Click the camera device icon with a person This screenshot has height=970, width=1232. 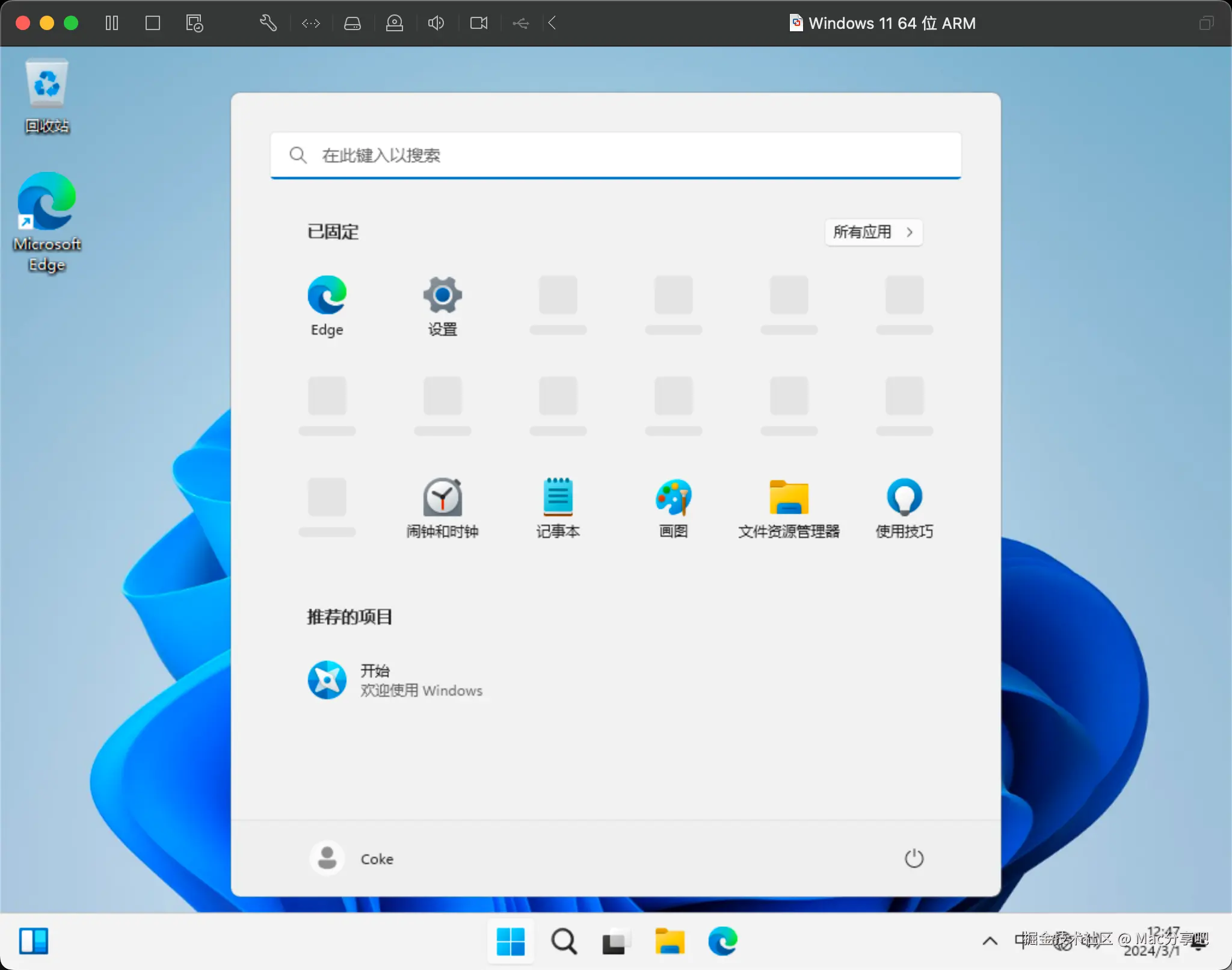pos(395,23)
